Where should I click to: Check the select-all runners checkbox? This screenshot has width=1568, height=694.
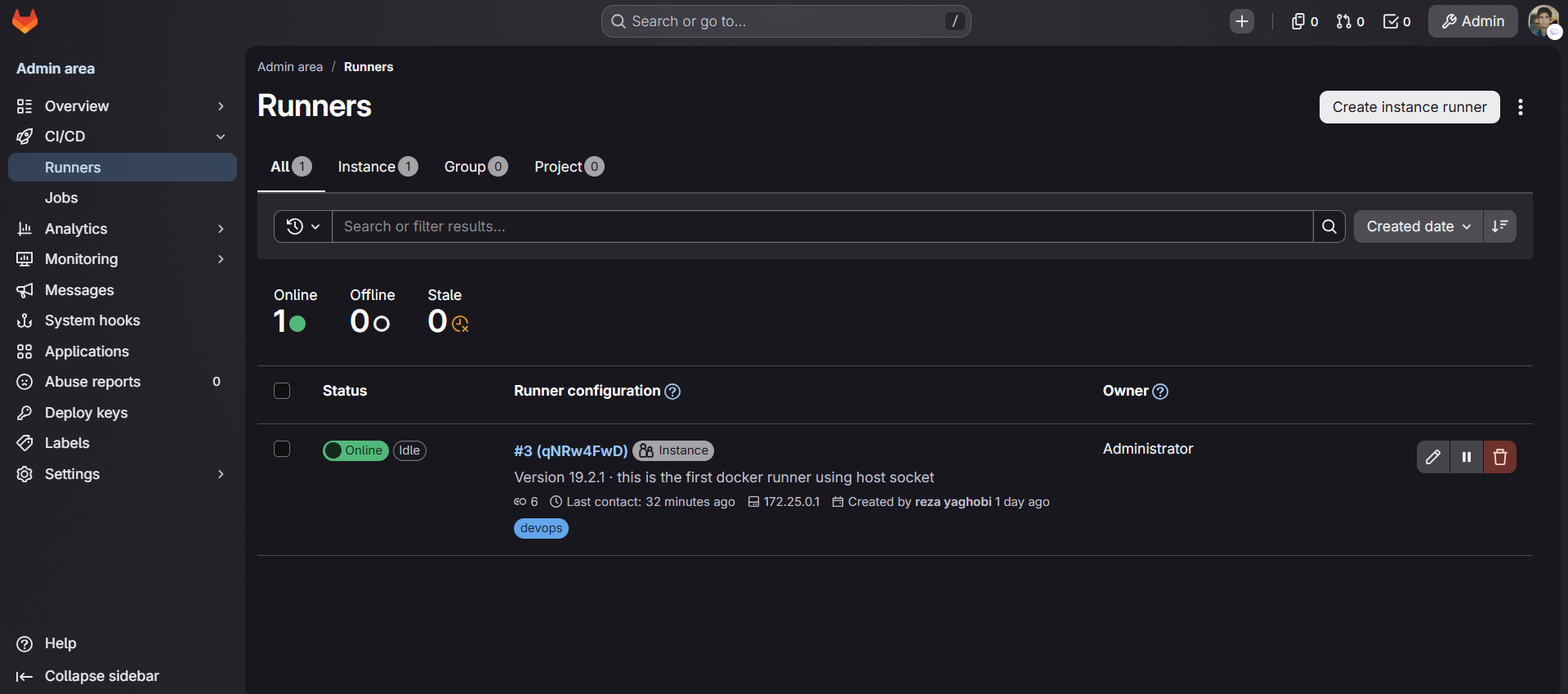(x=282, y=391)
